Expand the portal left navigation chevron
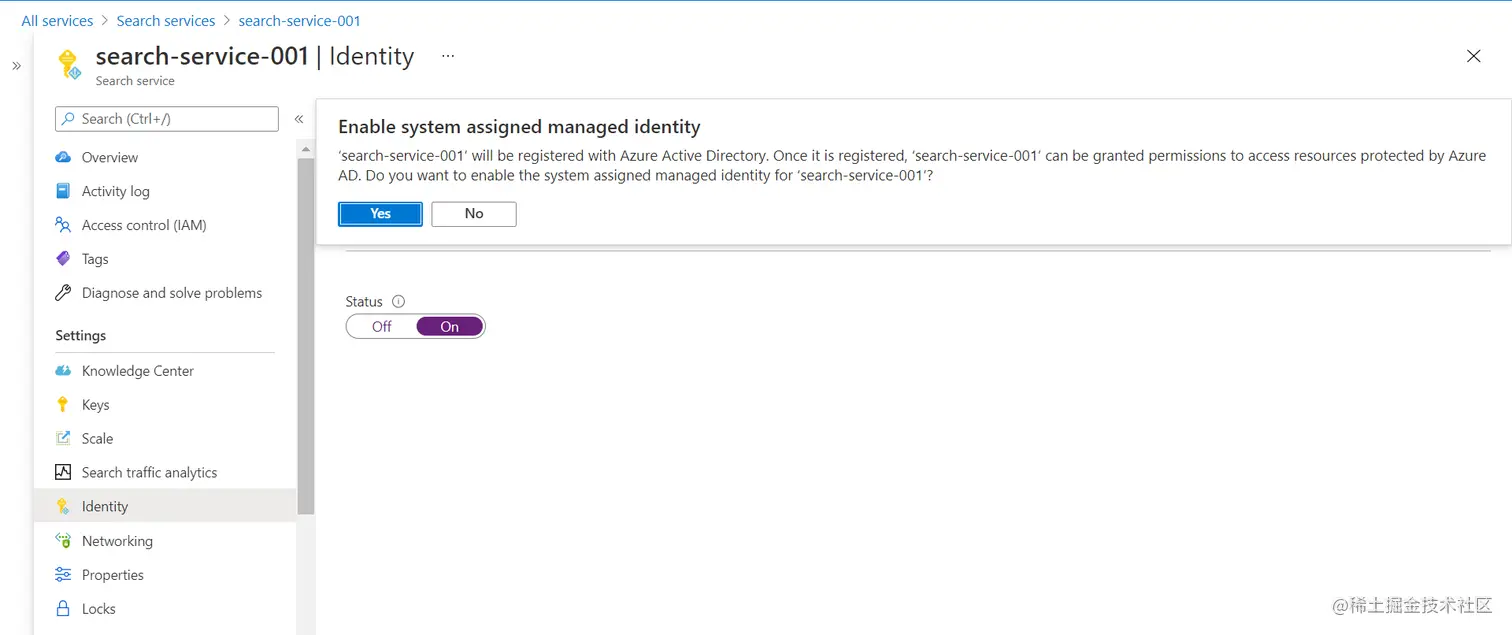This screenshot has width=1512, height=635. [16, 66]
